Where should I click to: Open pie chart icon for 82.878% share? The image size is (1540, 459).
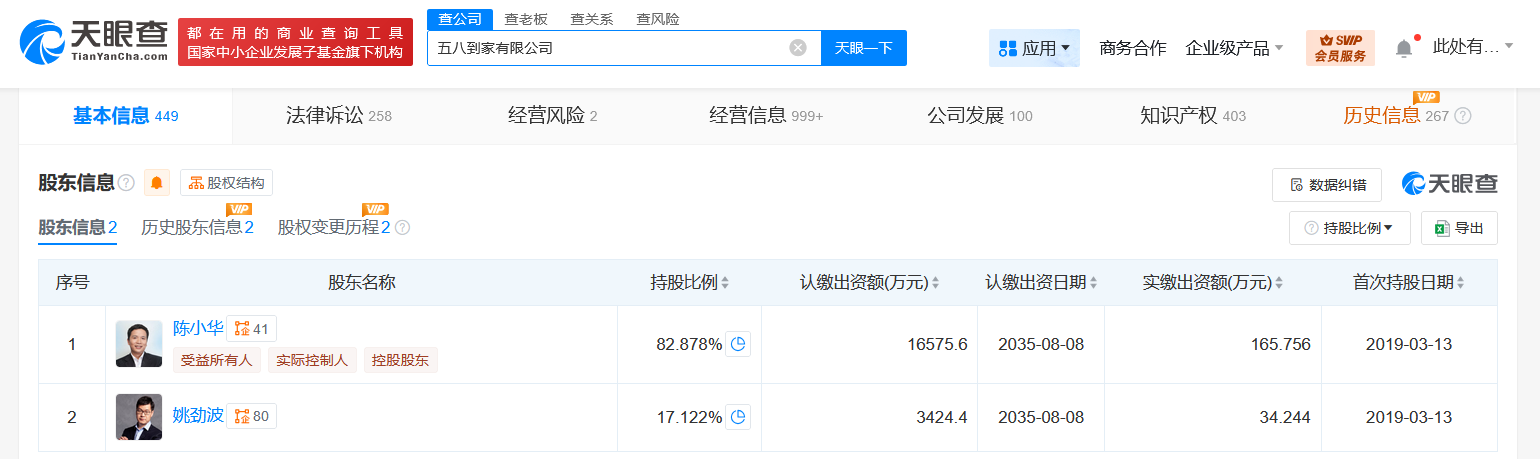tap(738, 344)
